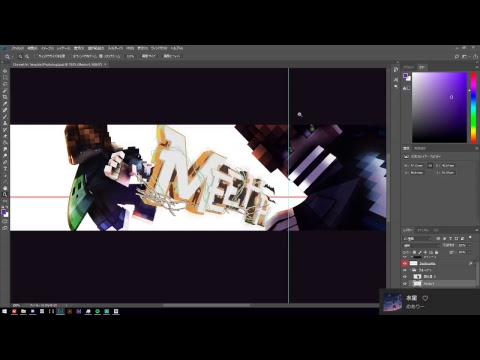Open the File menu
This screenshot has height=360, width=480.
[x=17, y=48]
